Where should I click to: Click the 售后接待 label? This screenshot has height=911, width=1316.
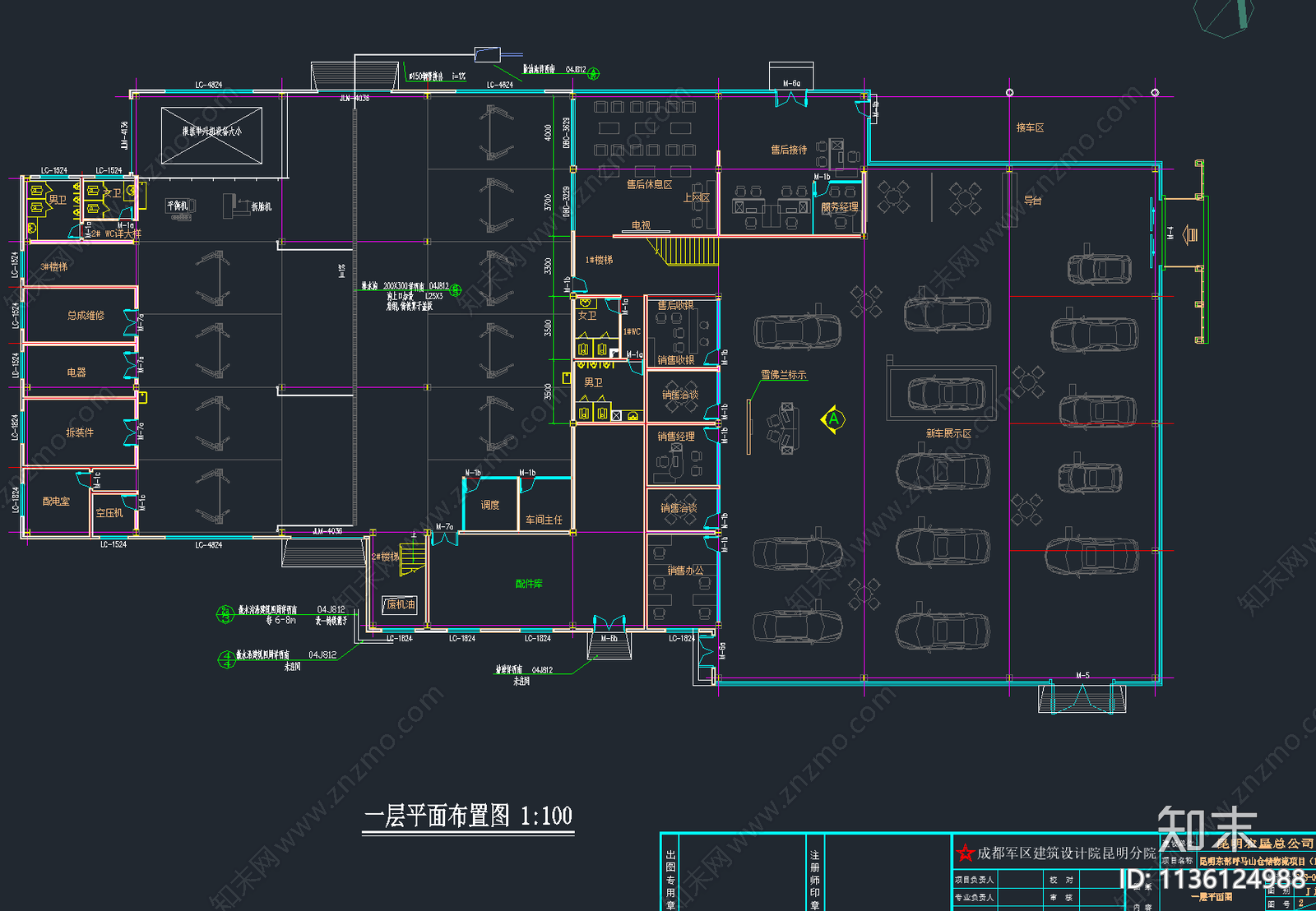point(789,150)
